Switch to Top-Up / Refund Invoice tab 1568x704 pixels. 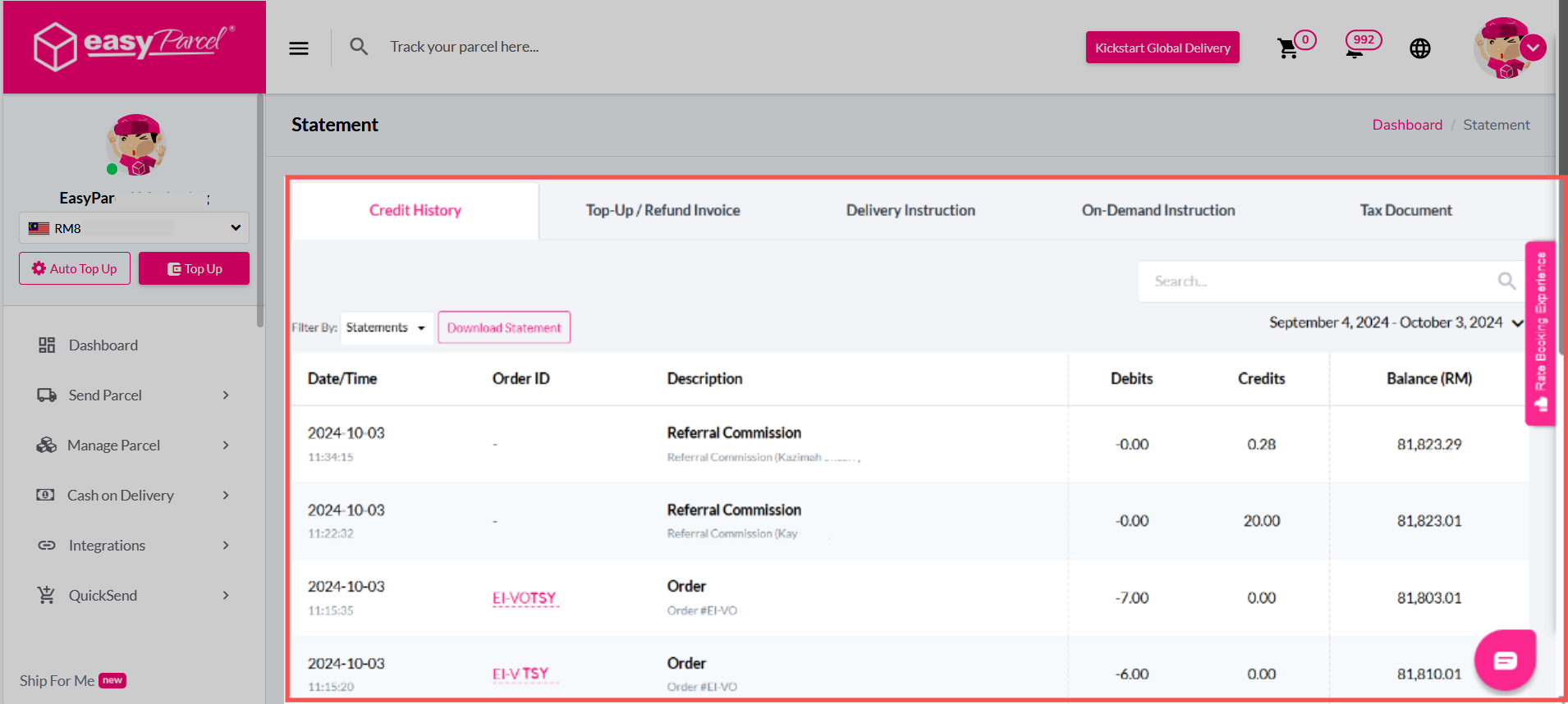pyautogui.click(x=663, y=211)
